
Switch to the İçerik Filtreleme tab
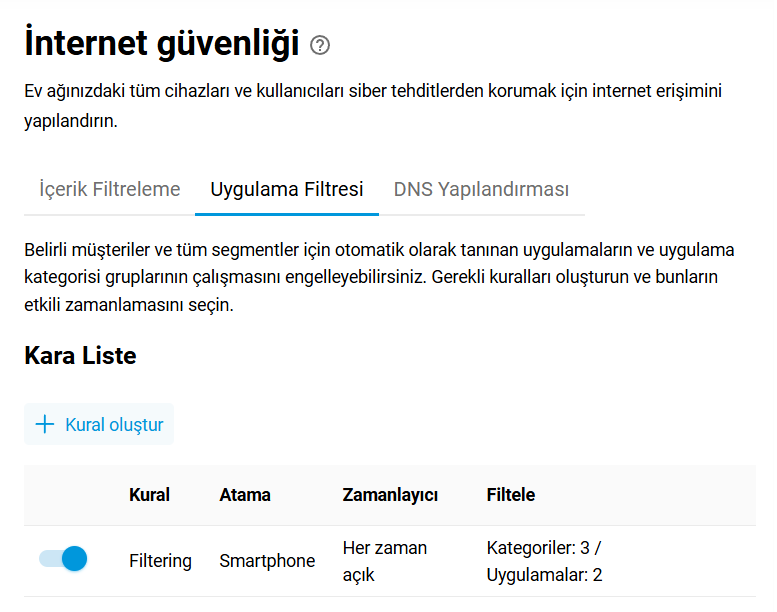109,189
